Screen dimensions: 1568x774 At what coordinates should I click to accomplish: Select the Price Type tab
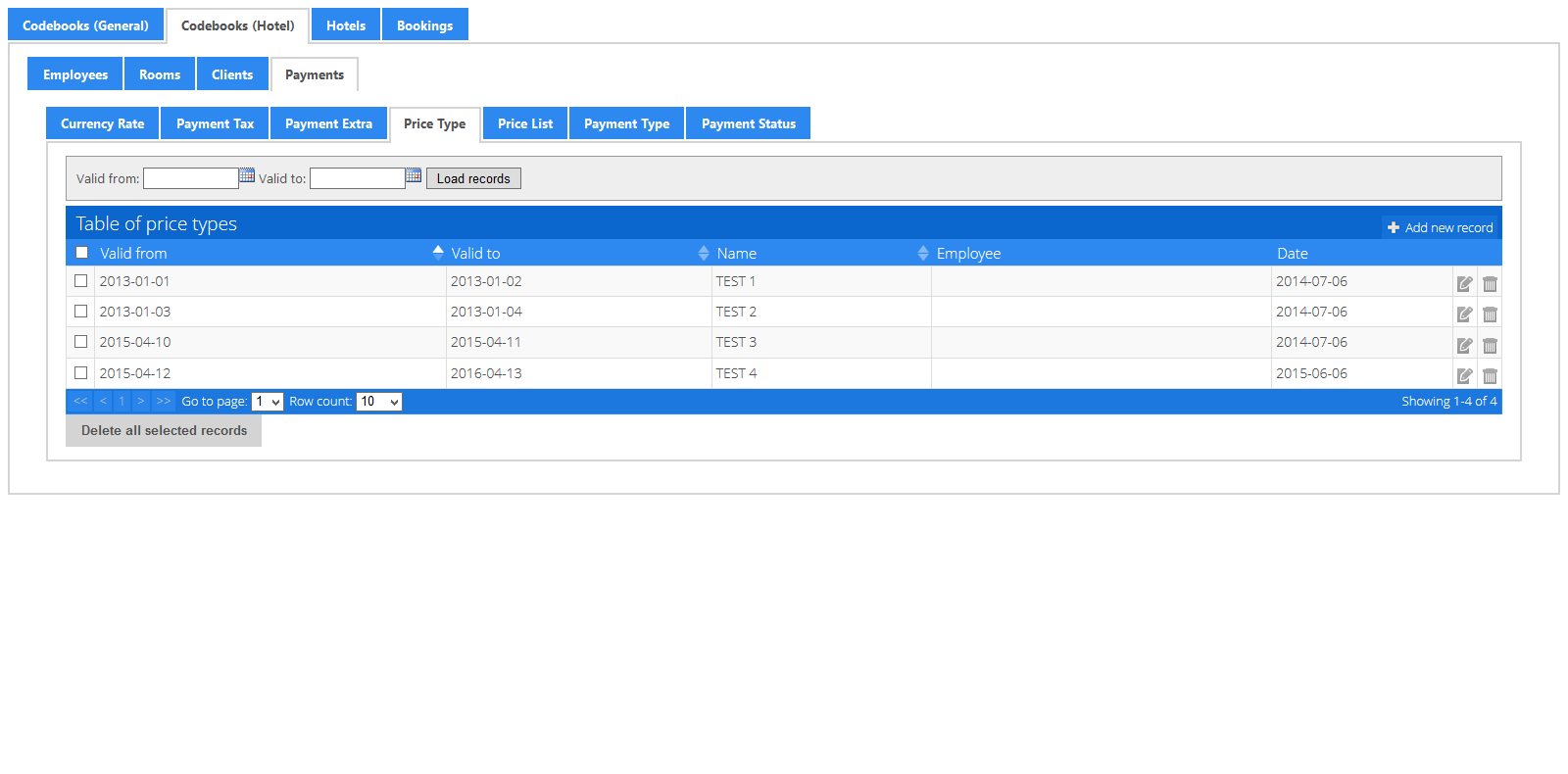coord(435,123)
